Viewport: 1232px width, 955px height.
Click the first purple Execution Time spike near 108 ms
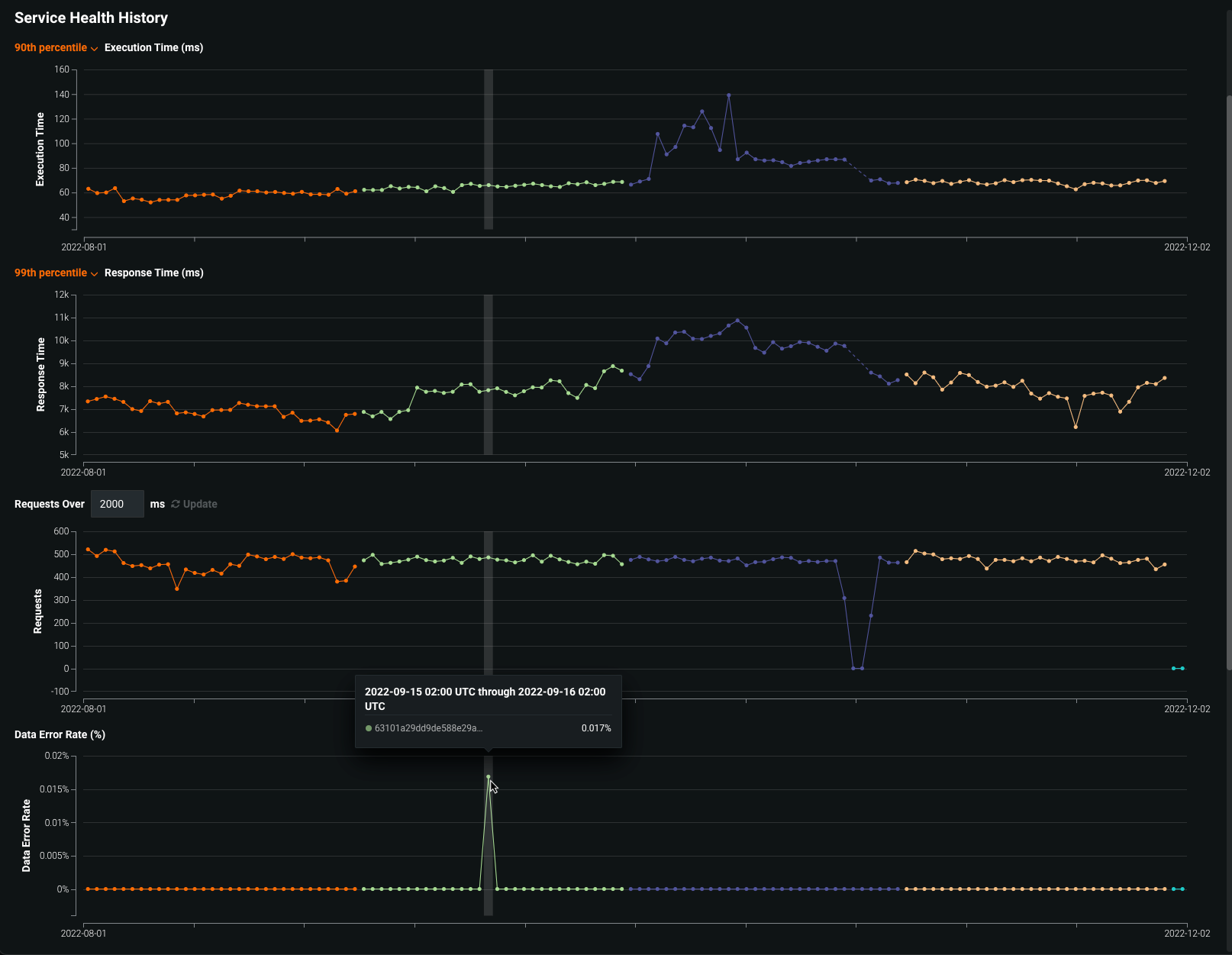point(657,134)
